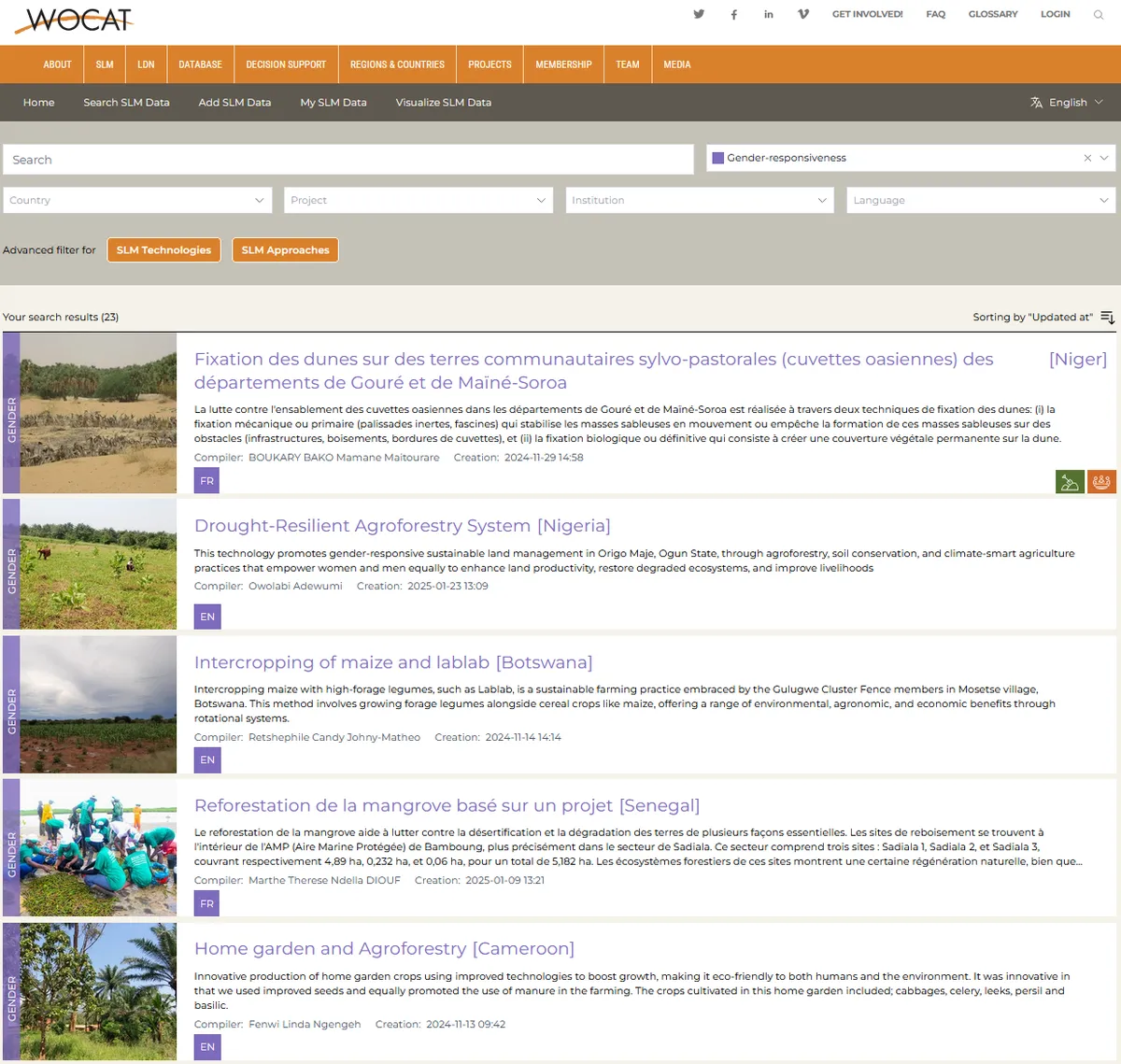Click the magnifier search icon in header
The height and width of the screenshot is (1064, 1121).
(x=1099, y=14)
